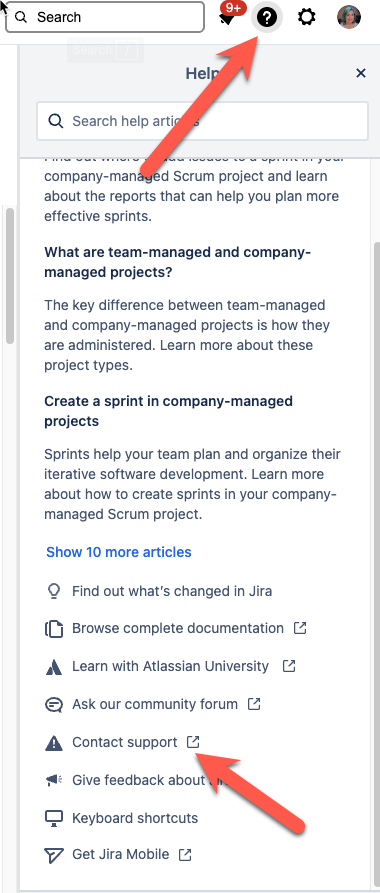
Task: Expand Show 10 more articles
Action: pyautogui.click(x=119, y=552)
